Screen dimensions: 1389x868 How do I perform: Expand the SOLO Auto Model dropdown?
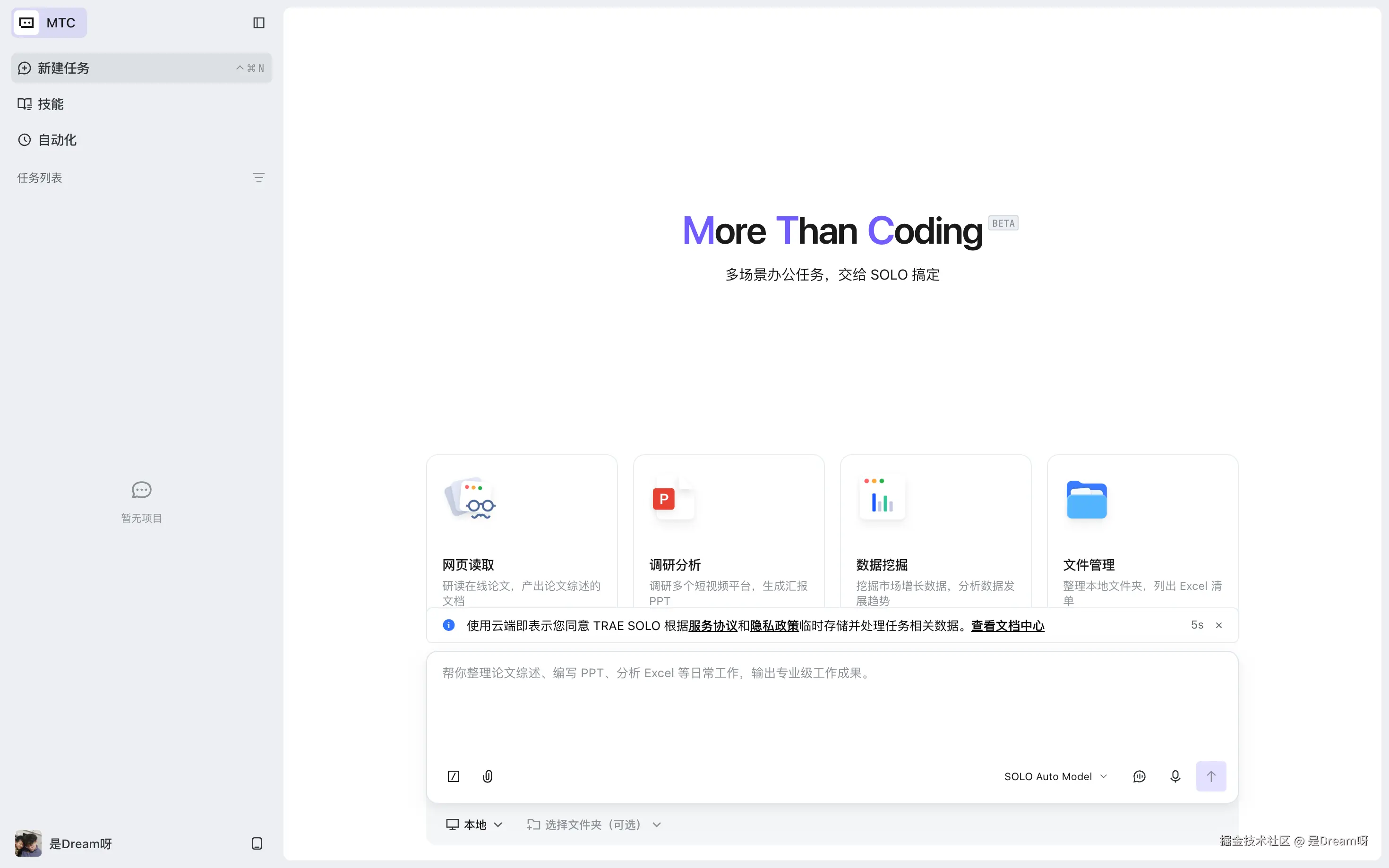click(x=1055, y=776)
